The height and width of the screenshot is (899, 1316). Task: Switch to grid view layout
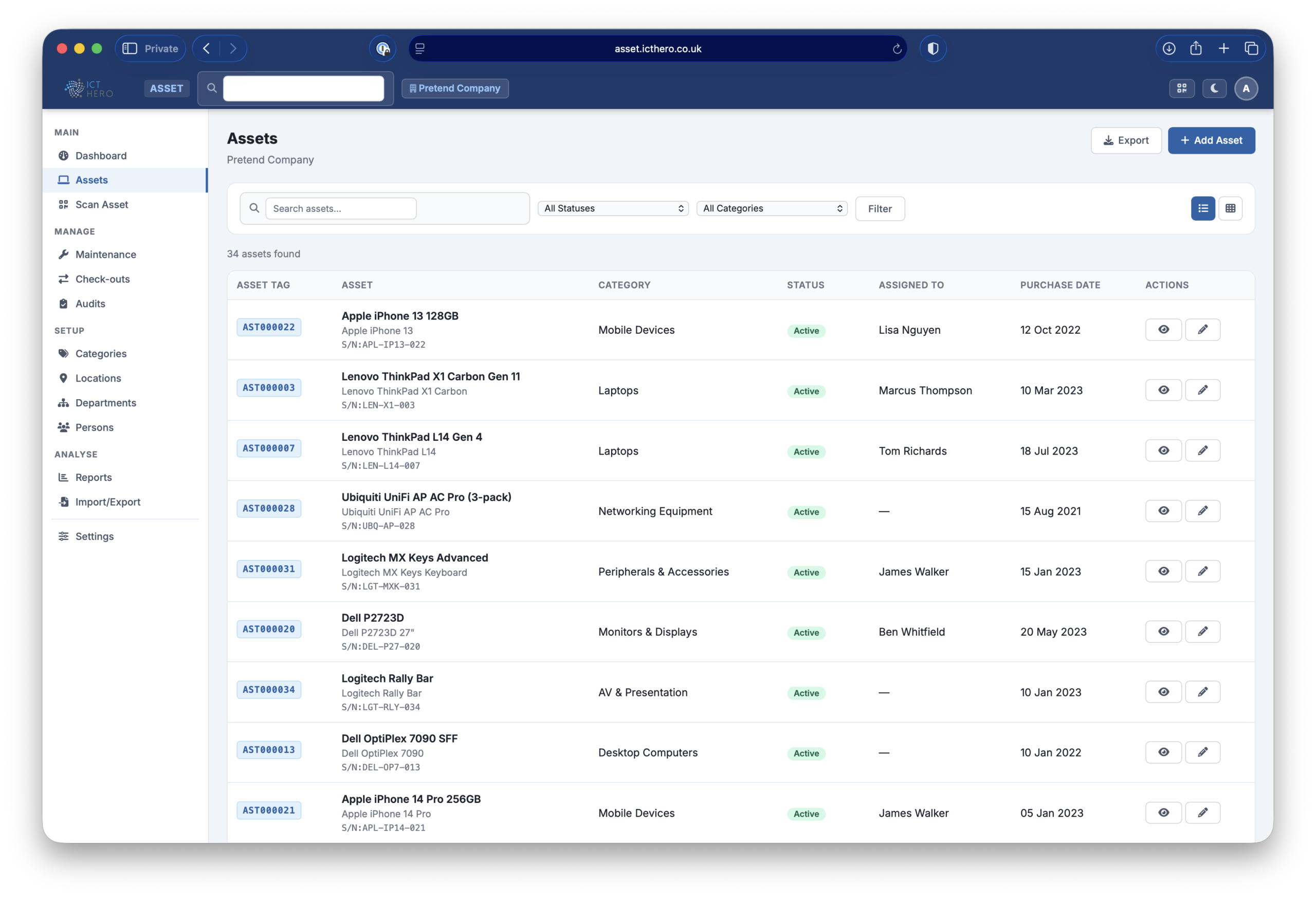tap(1230, 208)
